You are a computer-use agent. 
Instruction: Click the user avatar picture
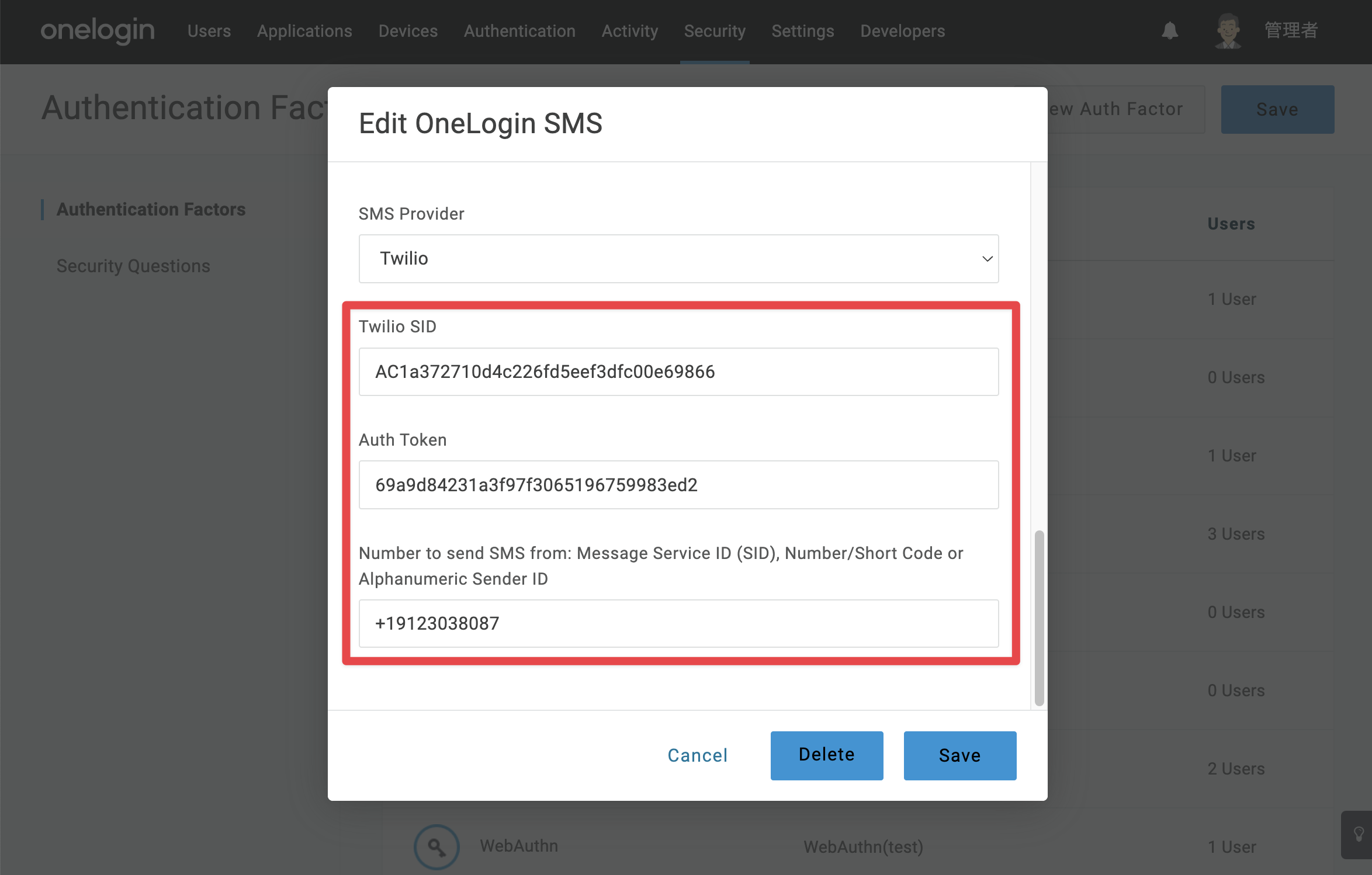[1228, 31]
